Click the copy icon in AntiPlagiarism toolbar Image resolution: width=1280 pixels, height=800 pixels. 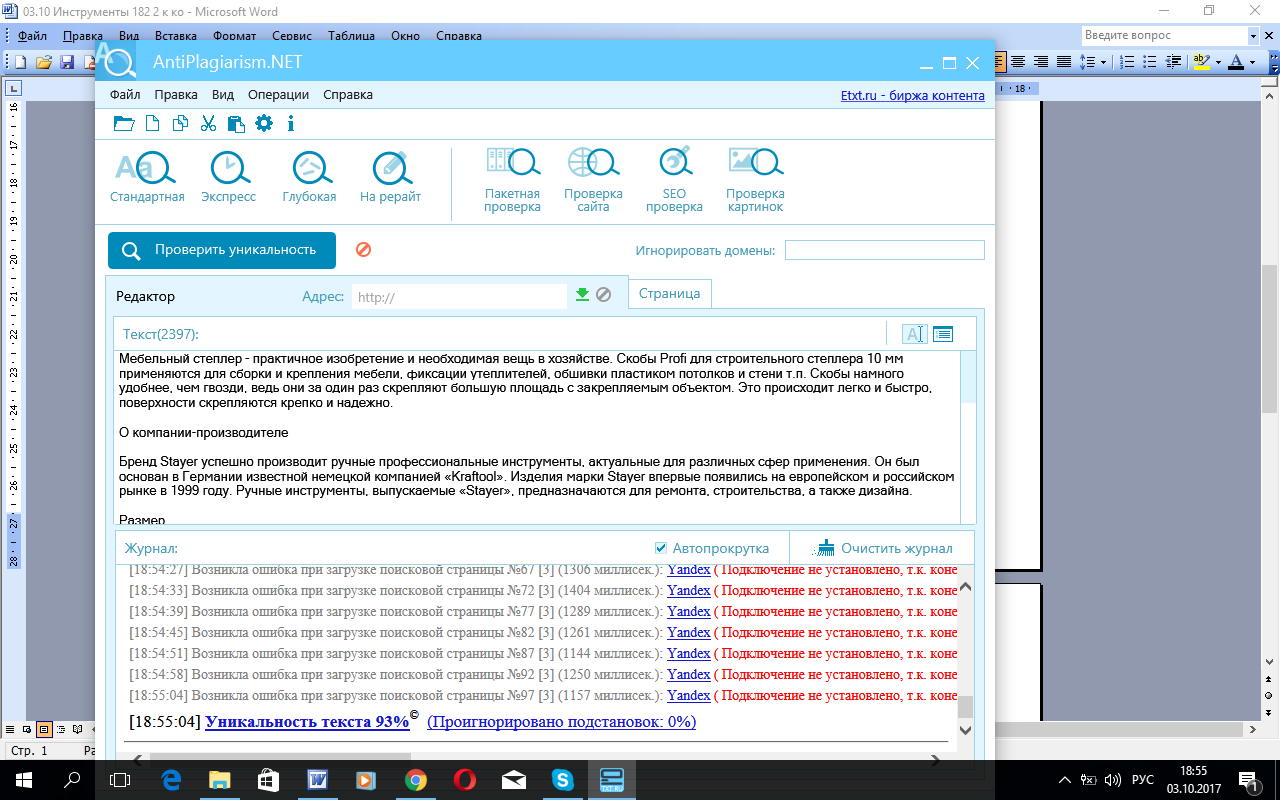tap(181, 124)
